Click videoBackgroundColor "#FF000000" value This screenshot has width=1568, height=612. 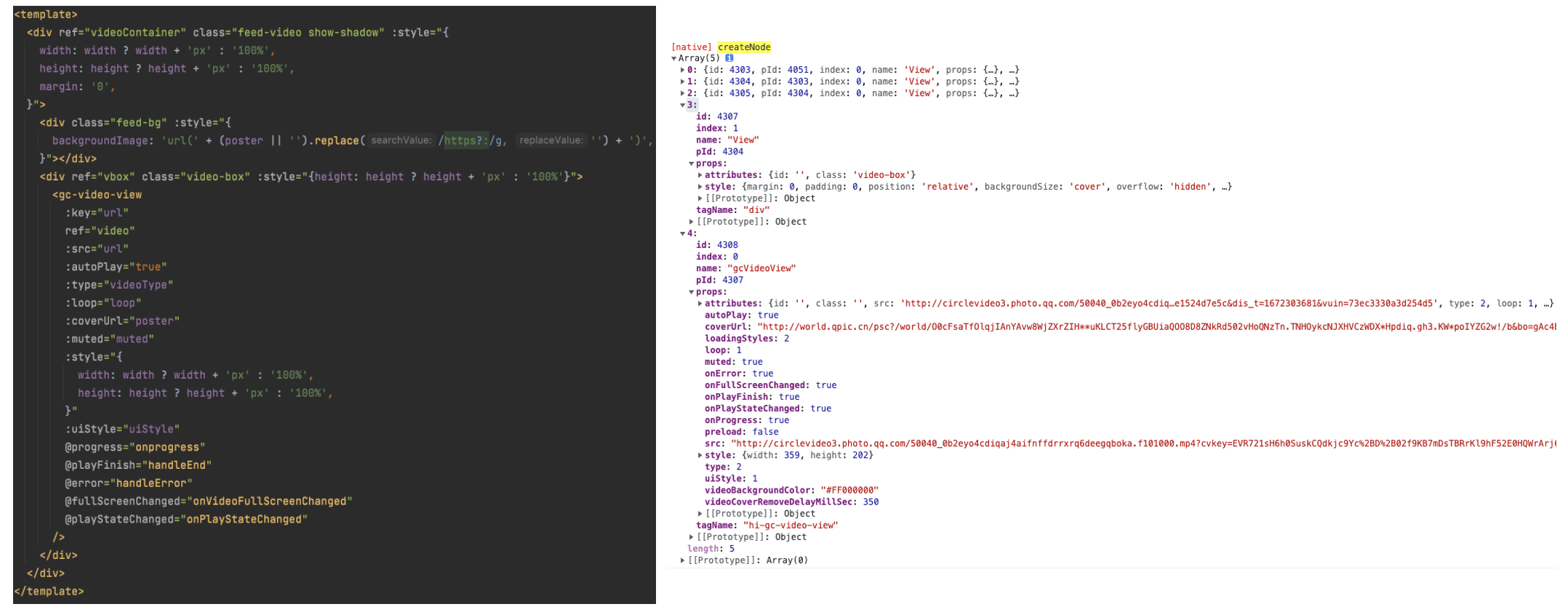(x=849, y=491)
